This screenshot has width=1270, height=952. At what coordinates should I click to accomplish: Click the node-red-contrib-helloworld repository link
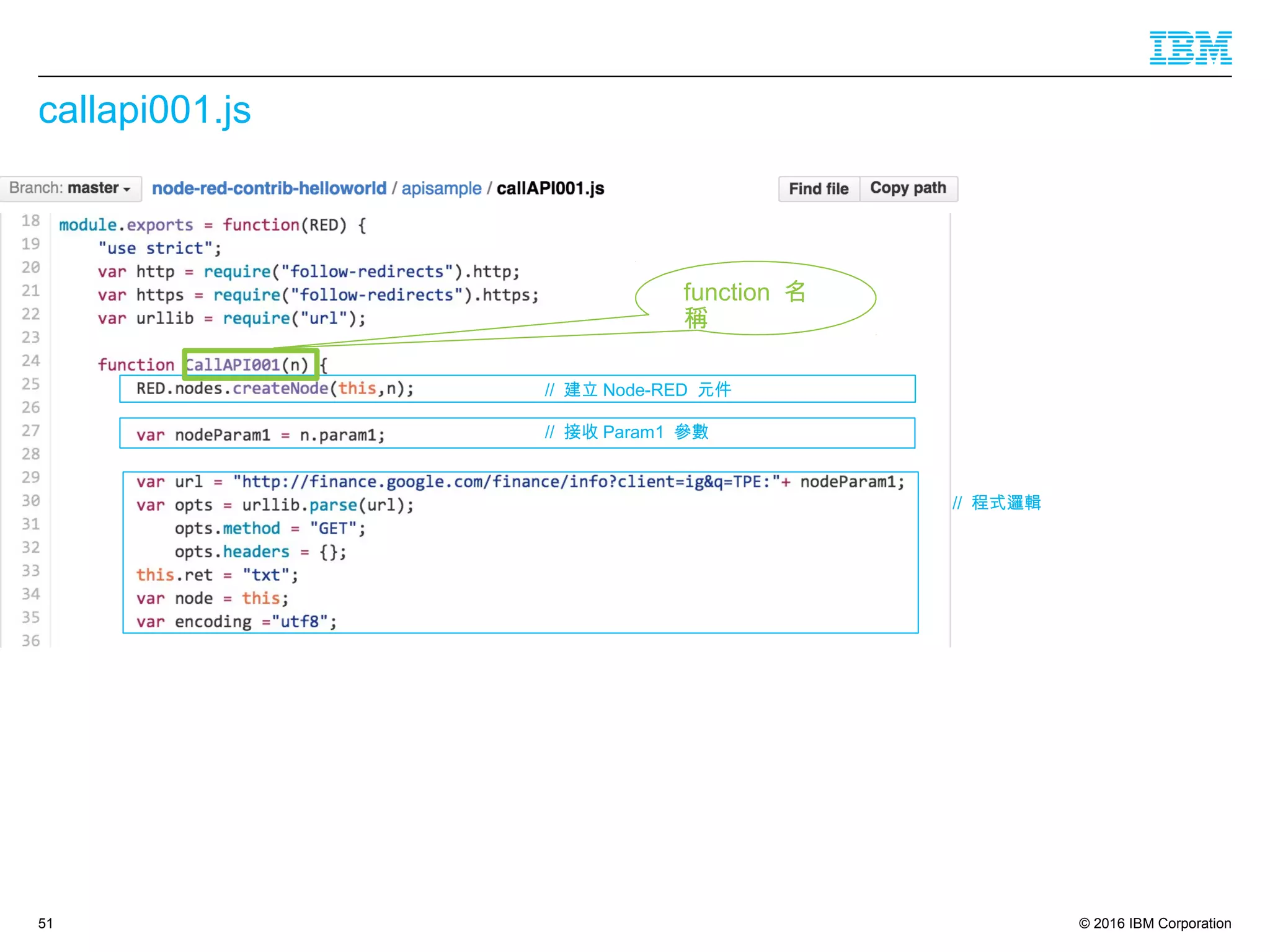click(269, 188)
